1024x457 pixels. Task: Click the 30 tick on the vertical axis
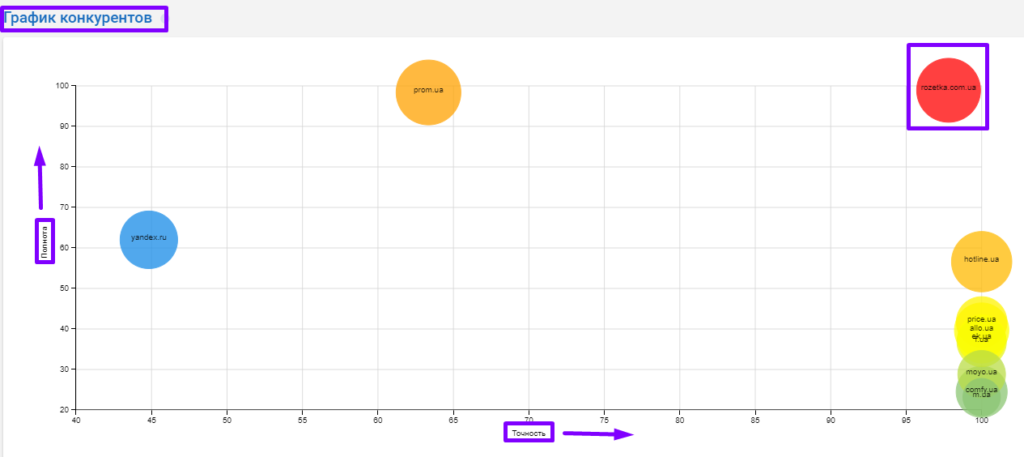coord(63,369)
